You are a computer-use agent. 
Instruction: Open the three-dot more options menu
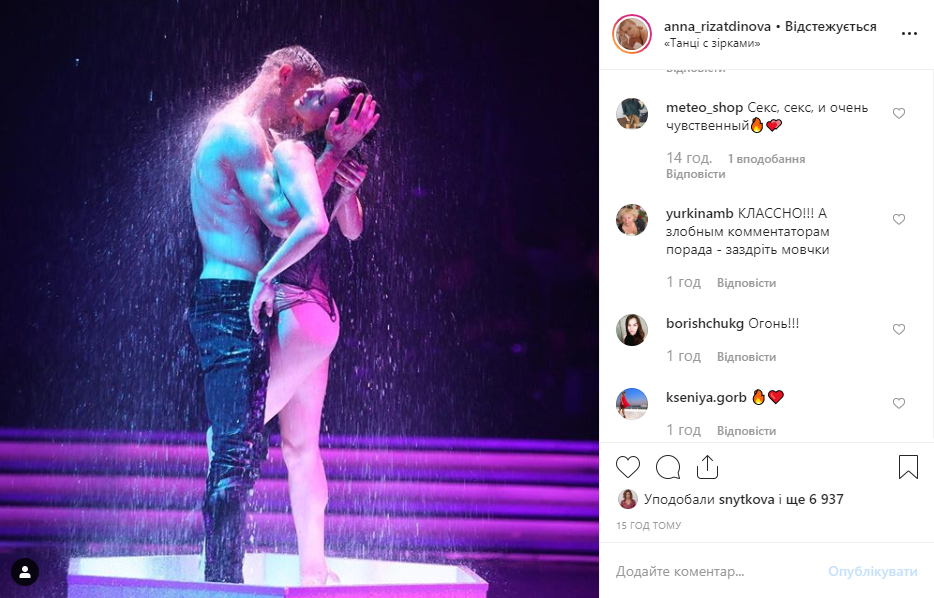(909, 33)
